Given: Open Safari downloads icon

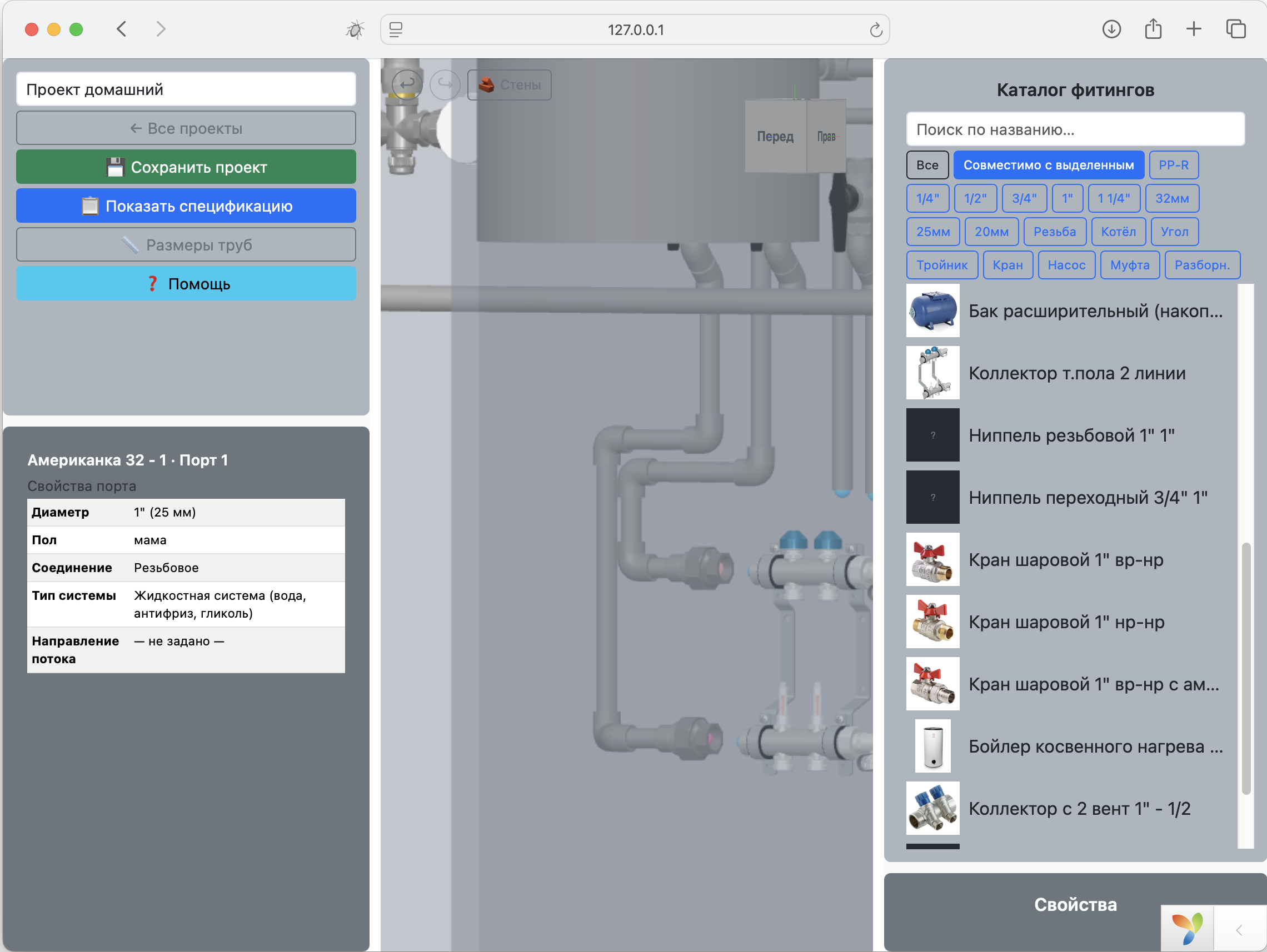Looking at the screenshot, I should pyautogui.click(x=1111, y=29).
